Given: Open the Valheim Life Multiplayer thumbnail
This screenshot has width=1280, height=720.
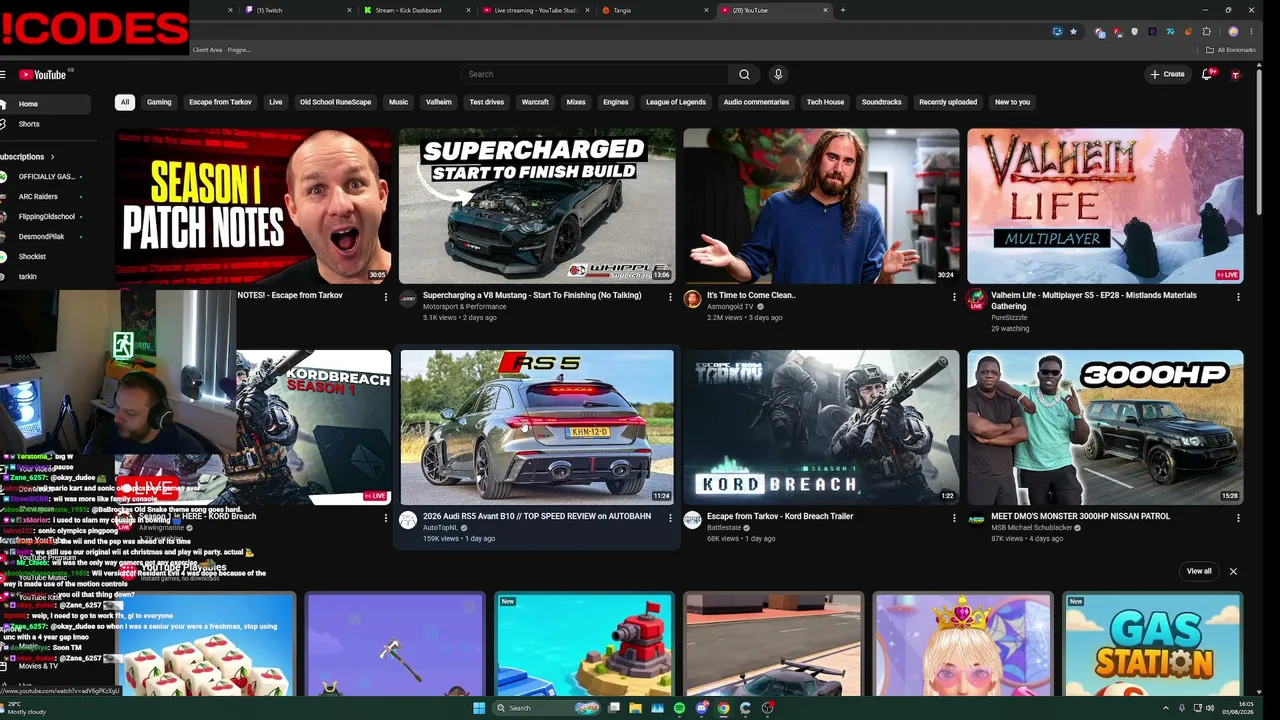Looking at the screenshot, I should coord(1105,206).
